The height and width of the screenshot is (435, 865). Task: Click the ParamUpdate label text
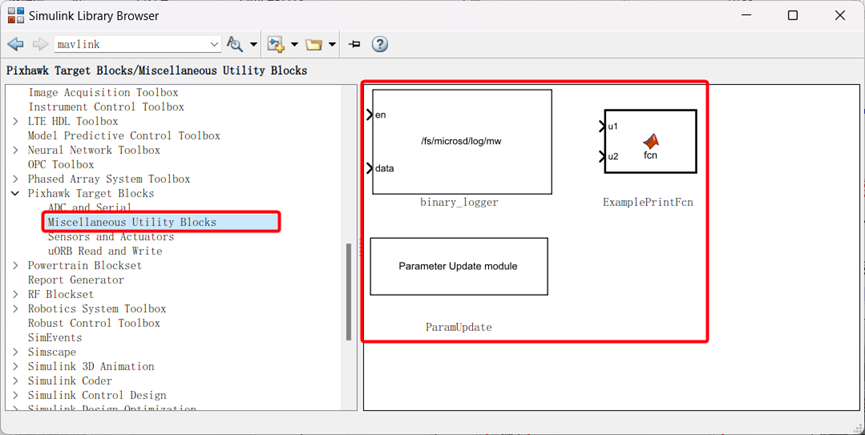click(x=458, y=327)
